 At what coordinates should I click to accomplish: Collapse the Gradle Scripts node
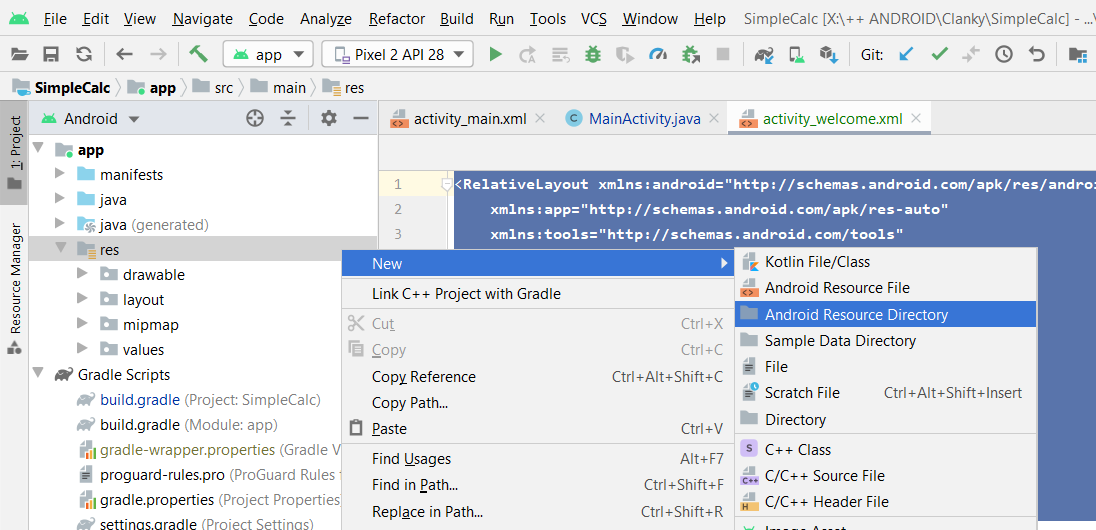[x=38, y=374]
